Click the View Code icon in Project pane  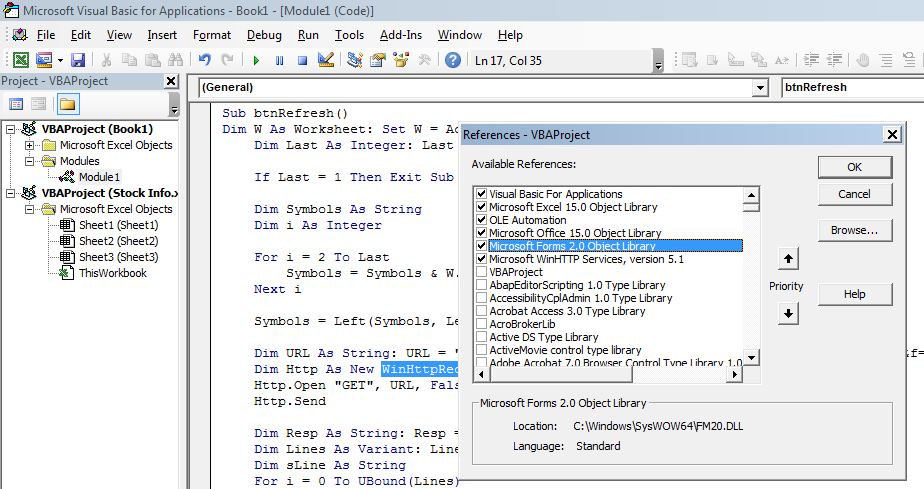(x=16, y=104)
